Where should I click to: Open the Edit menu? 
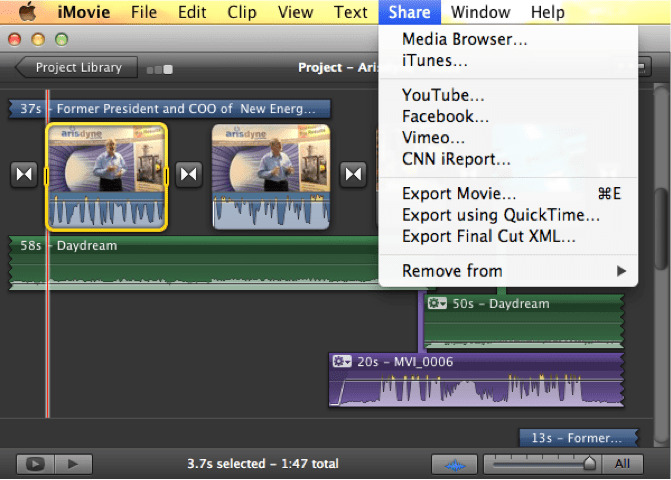(192, 12)
